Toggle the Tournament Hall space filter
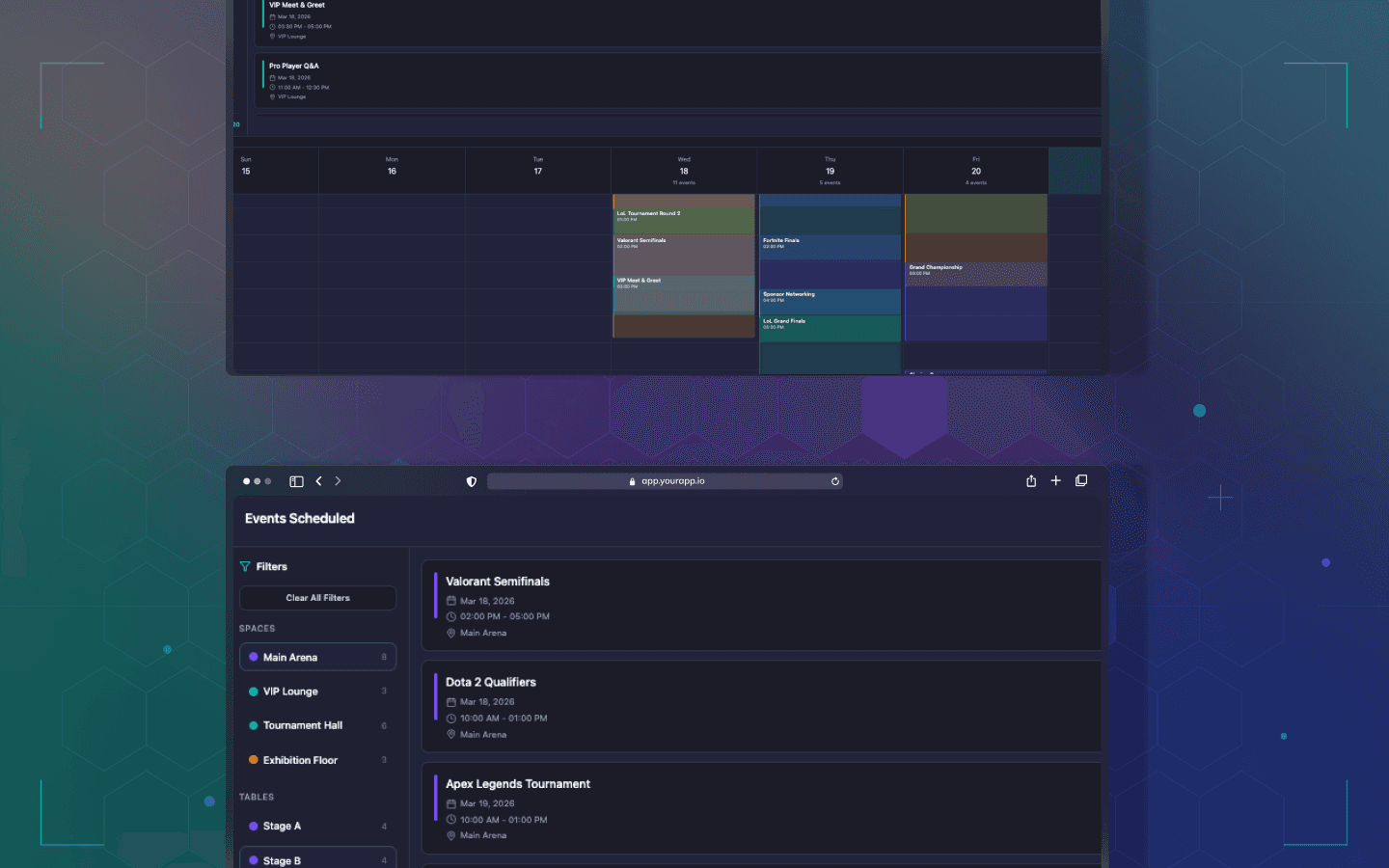 (317, 725)
